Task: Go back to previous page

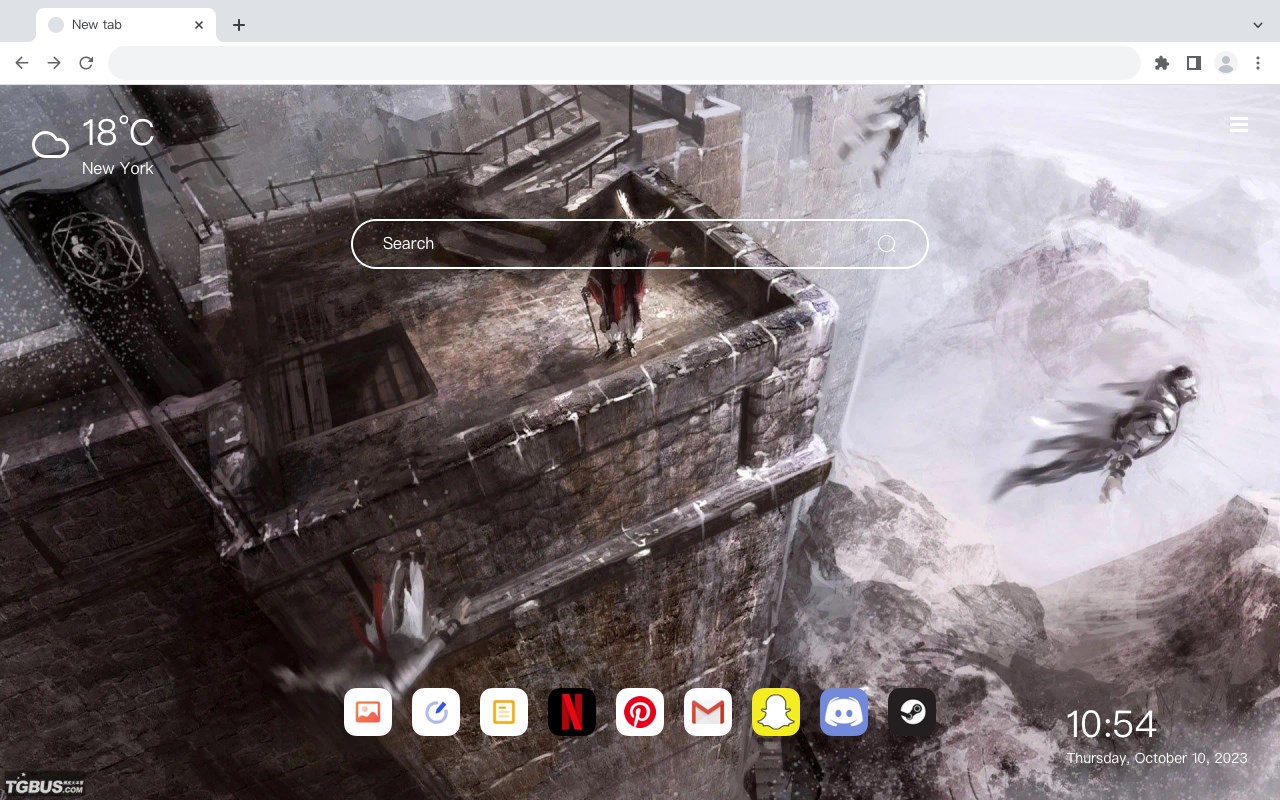Action: pyautogui.click(x=22, y=63)
